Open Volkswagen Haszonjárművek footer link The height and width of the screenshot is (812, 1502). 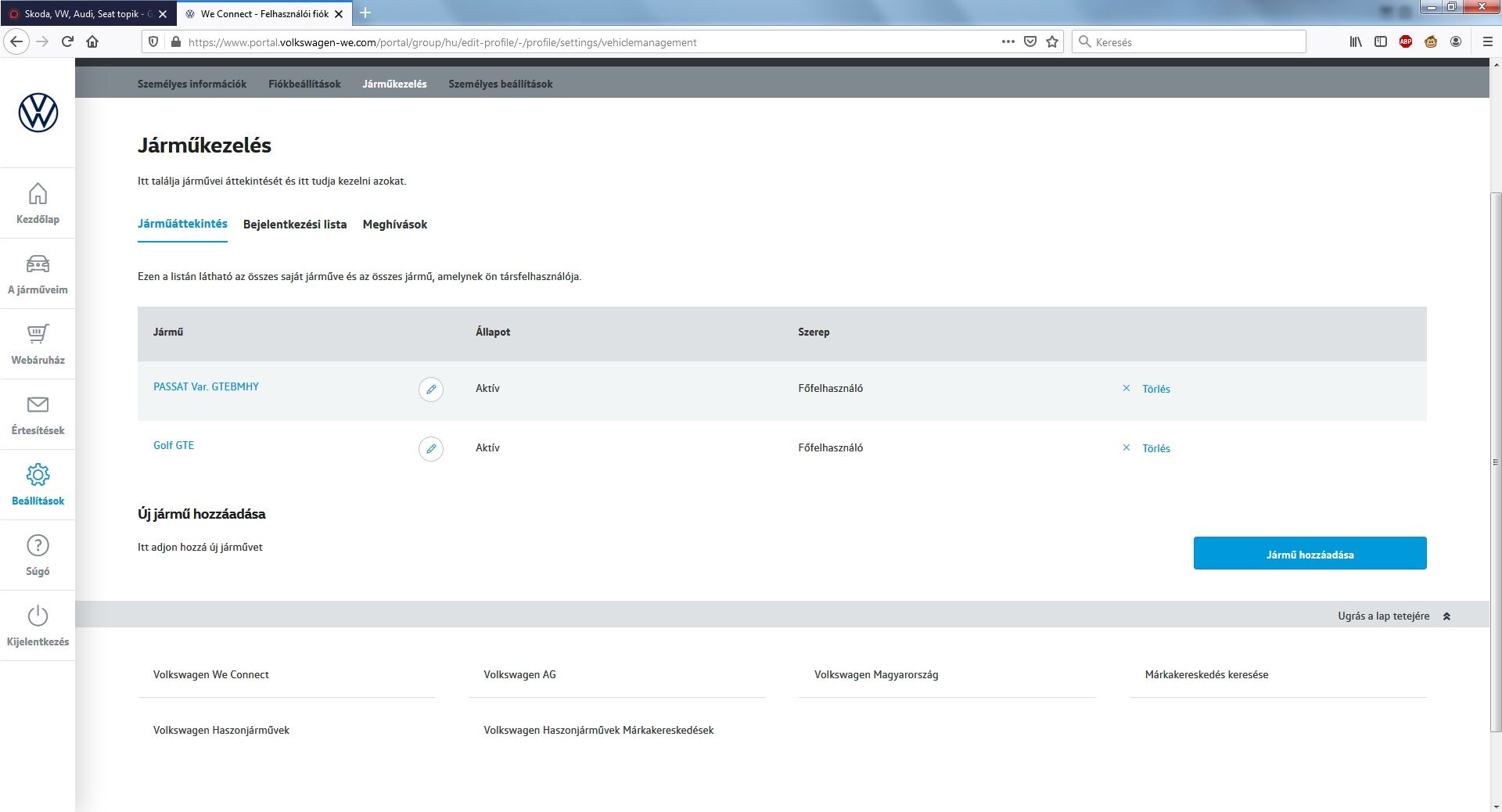click(221, 730)
